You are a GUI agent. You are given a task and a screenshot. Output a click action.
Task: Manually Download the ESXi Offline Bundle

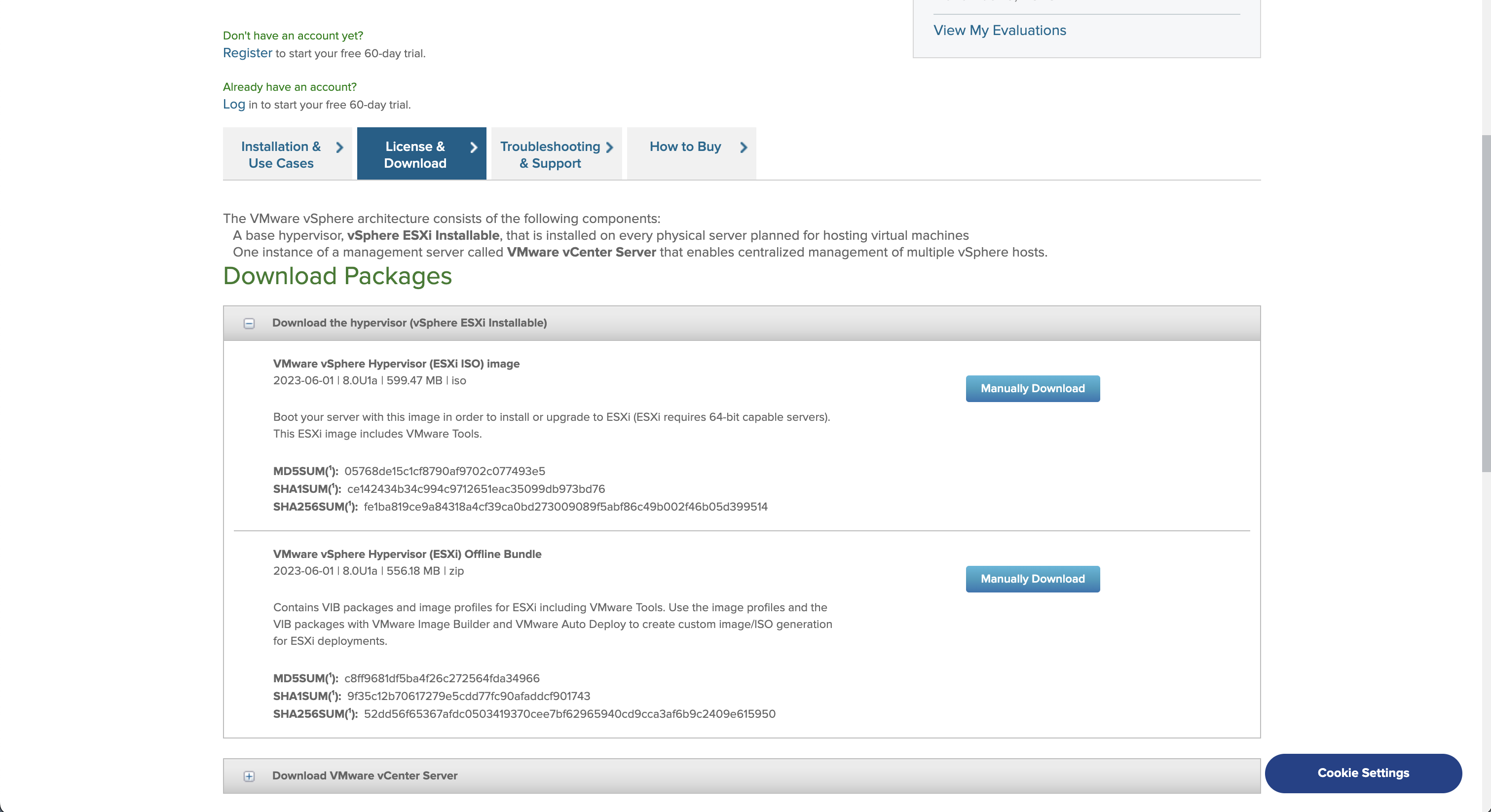pyautogui.click(x=1033, y=579)
